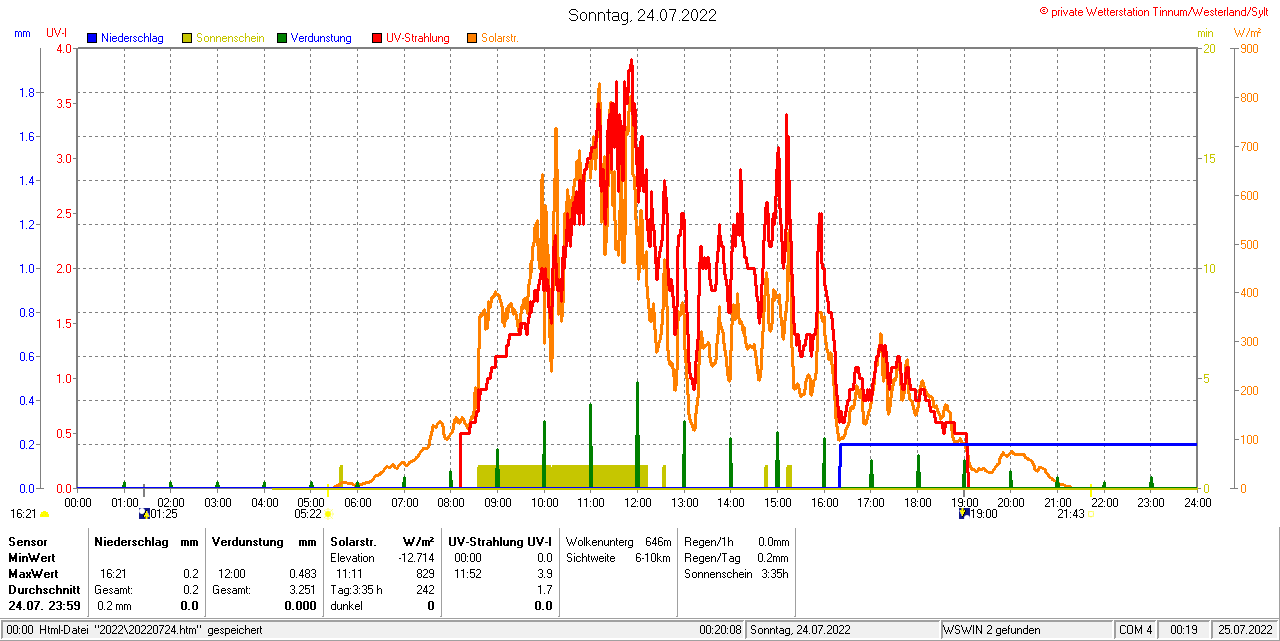This screenshot has height=641, width=1280.
Task: Click the red UV-I axis unit label
Action: 57,33
